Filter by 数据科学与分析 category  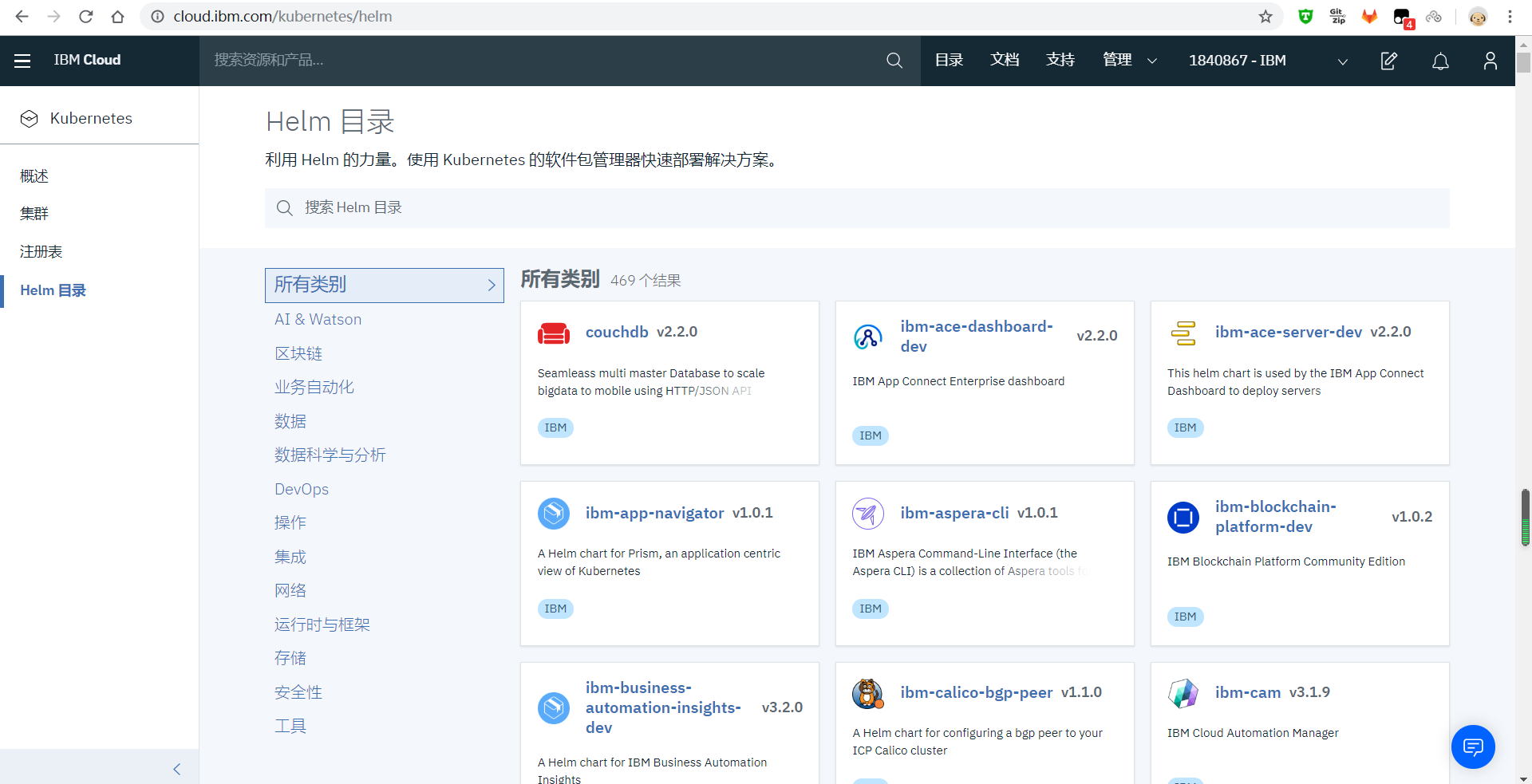tap(330, 455)
